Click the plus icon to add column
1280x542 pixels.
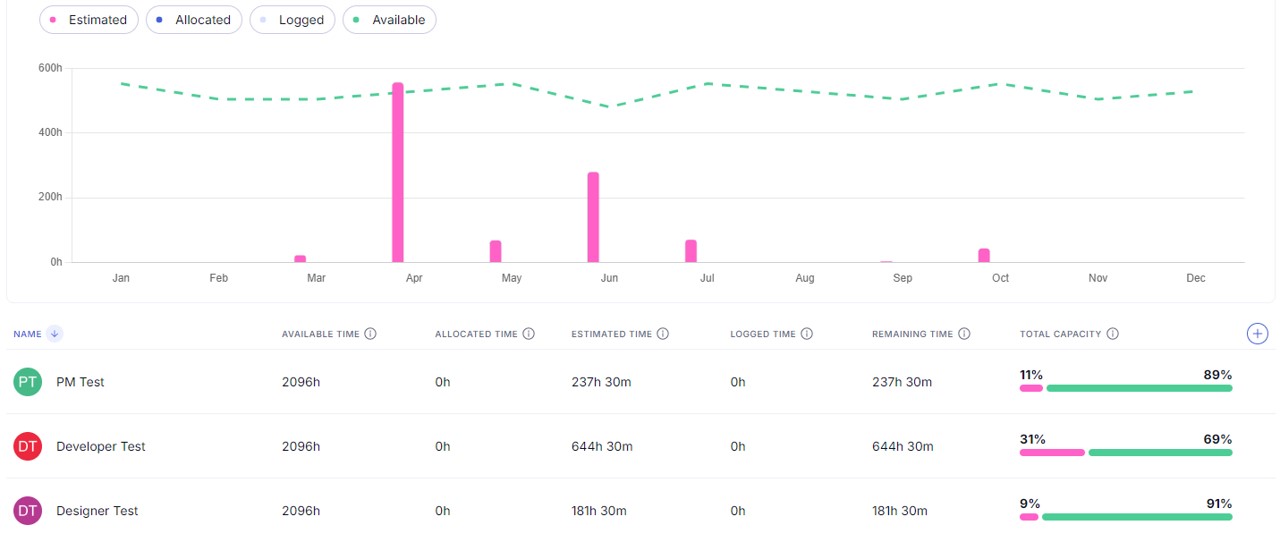[1257, 334]
